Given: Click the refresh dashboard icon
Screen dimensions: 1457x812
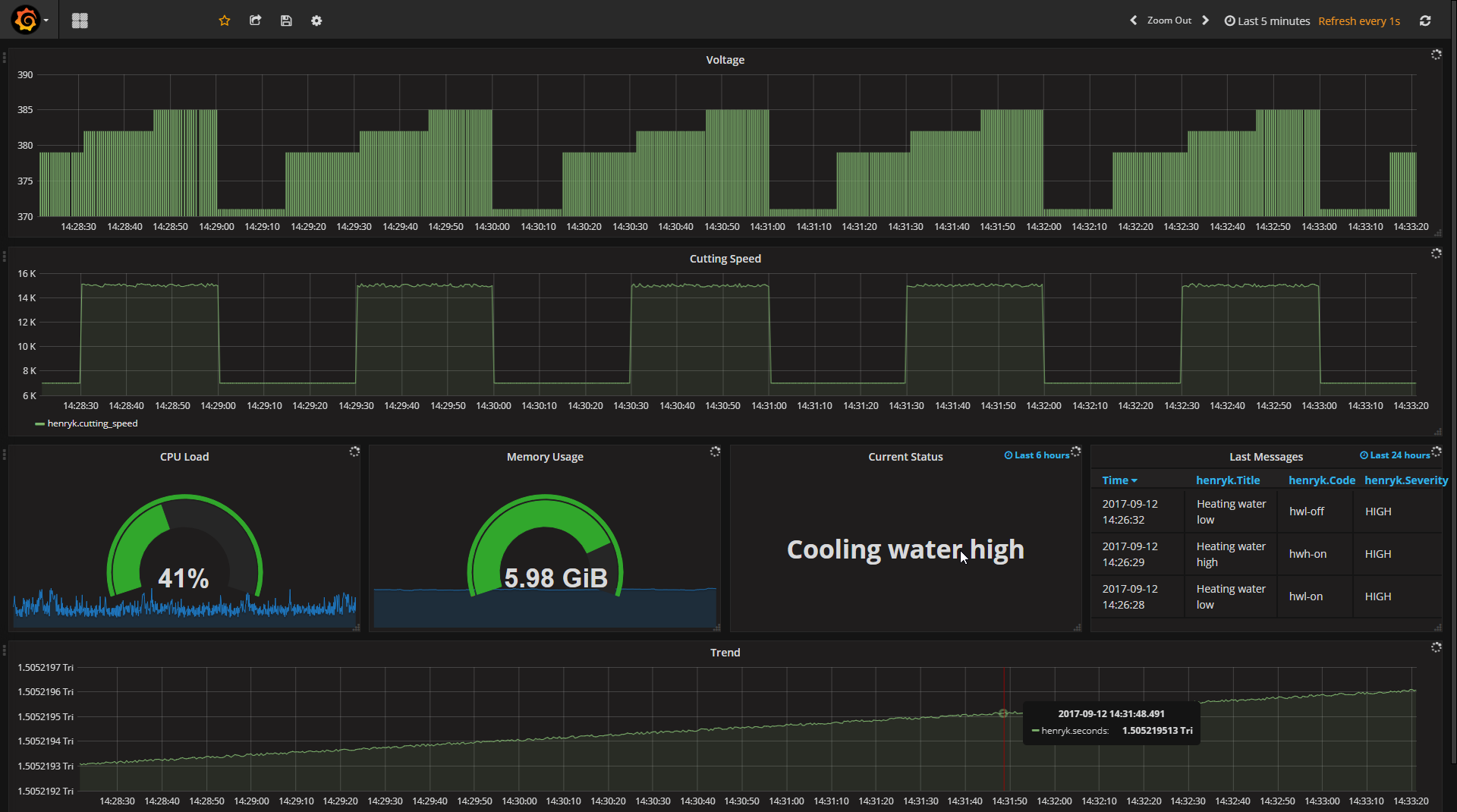Looking at the screenshot, I should (1425, 20).
